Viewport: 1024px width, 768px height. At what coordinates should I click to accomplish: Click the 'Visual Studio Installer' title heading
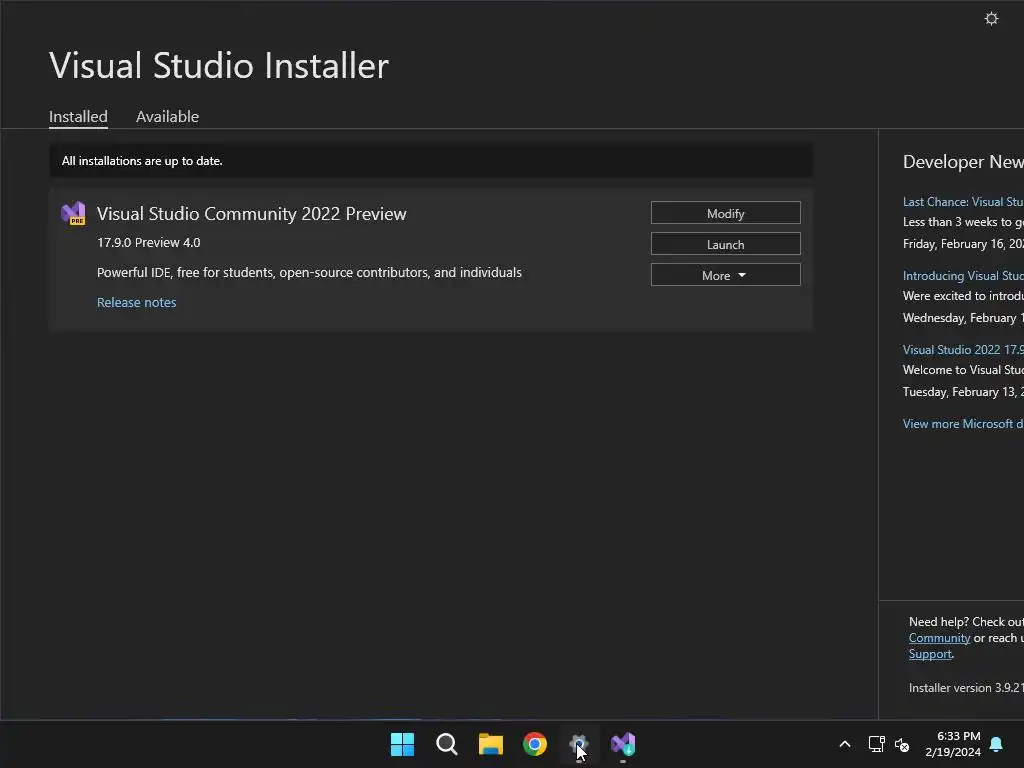(x=219, y=65)
